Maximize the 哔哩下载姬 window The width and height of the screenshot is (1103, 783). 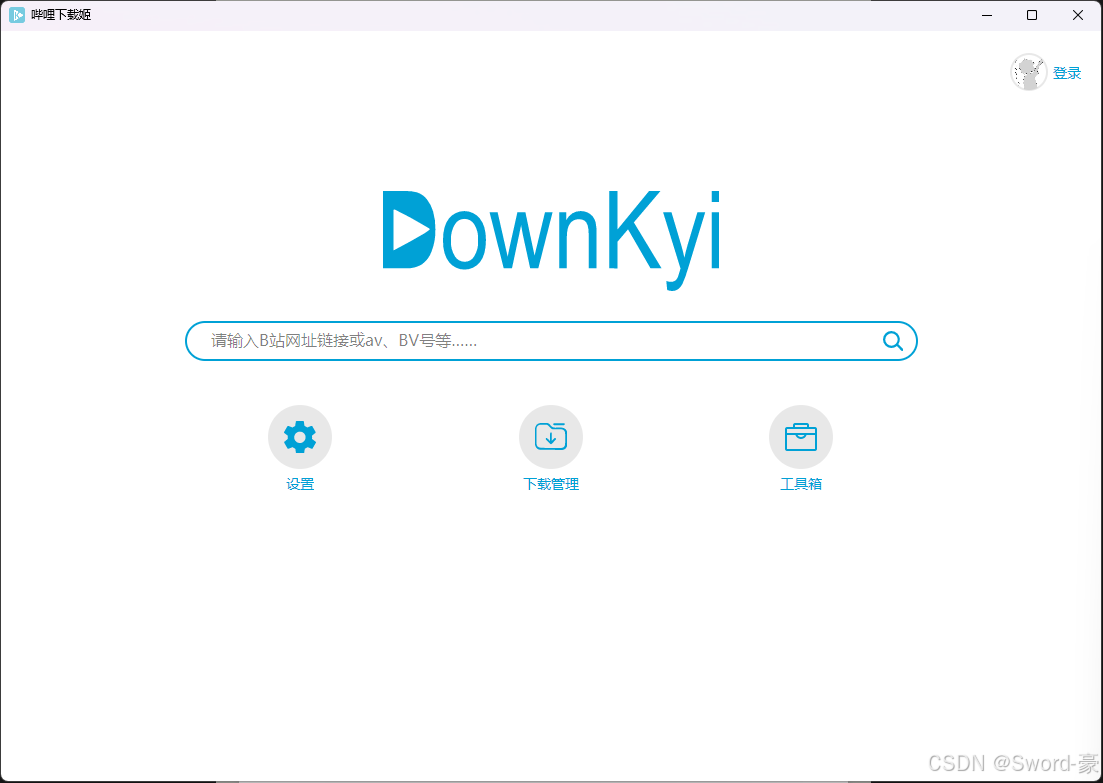(x=1032, y=15)
